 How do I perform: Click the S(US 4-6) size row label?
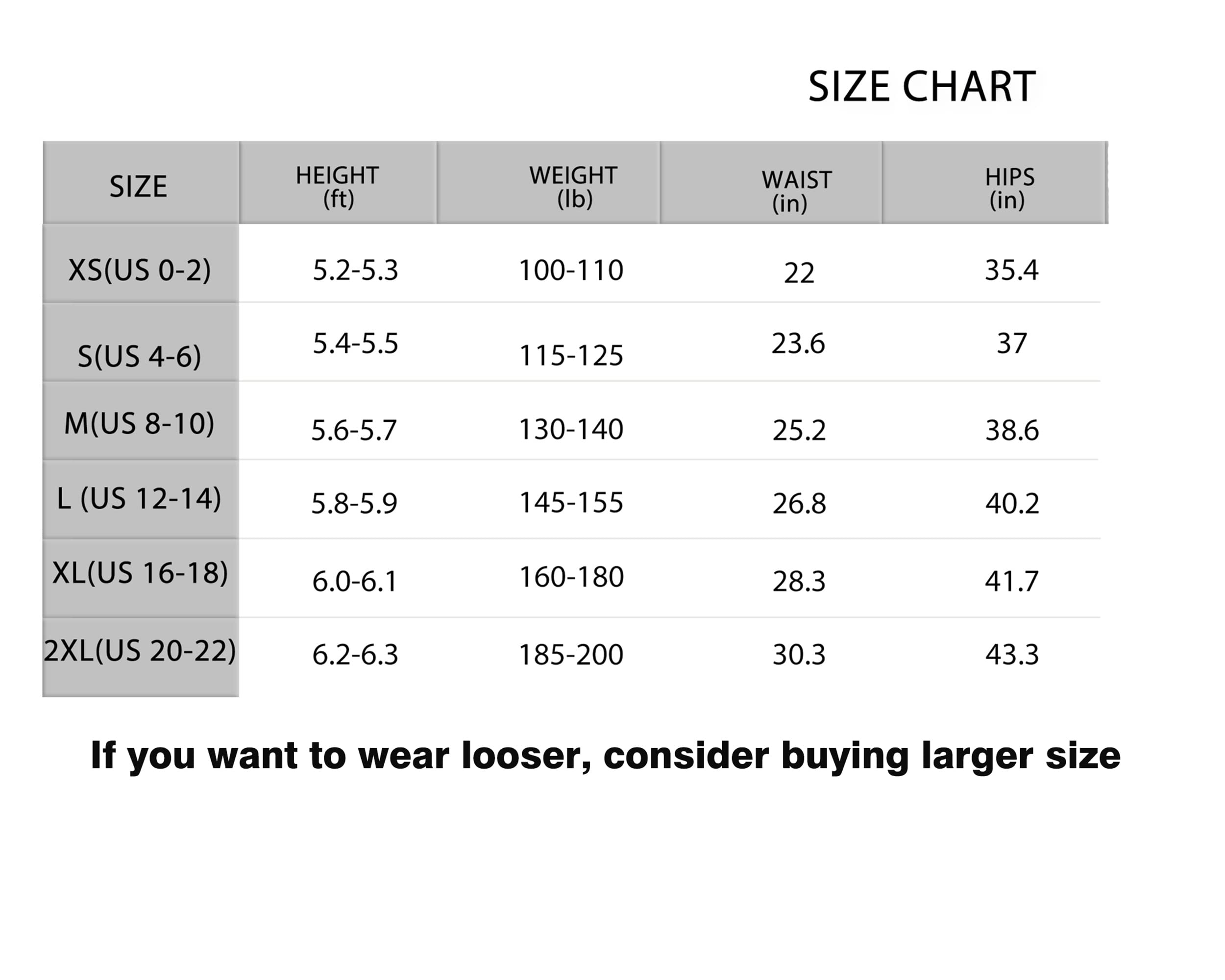click(x=140, y=356)
